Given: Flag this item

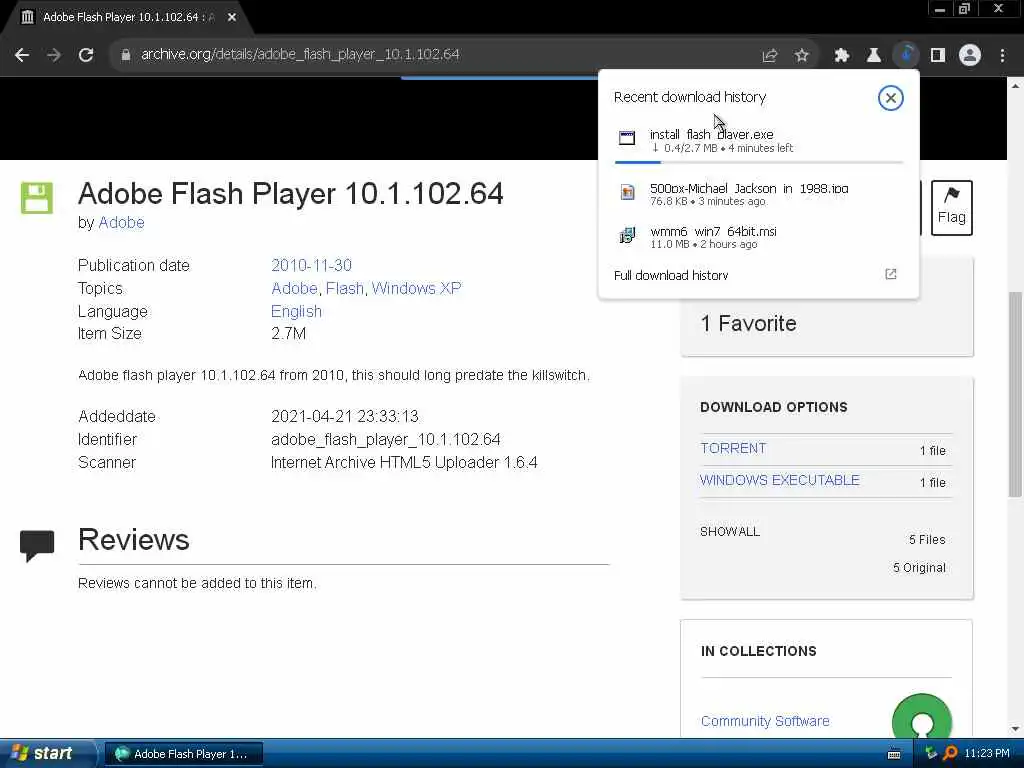Looking at the screenshot, I should coord(952,208).
